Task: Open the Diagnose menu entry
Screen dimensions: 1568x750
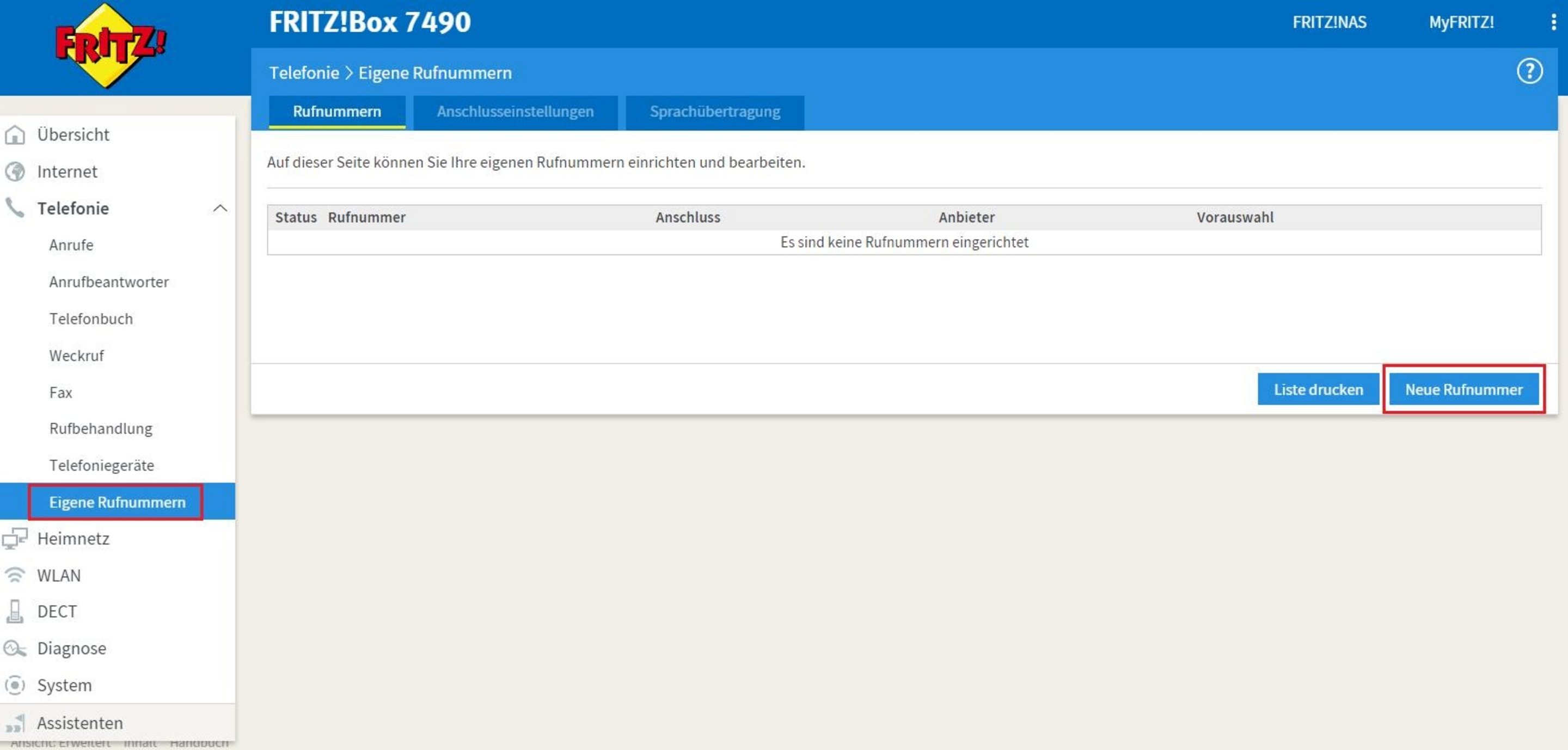Action: (71, 649)
